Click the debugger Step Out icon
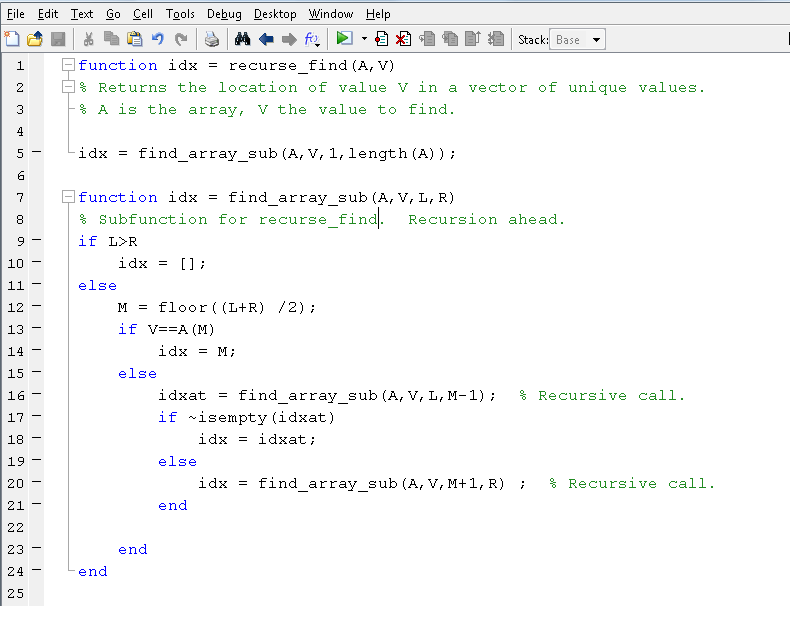 473,39
